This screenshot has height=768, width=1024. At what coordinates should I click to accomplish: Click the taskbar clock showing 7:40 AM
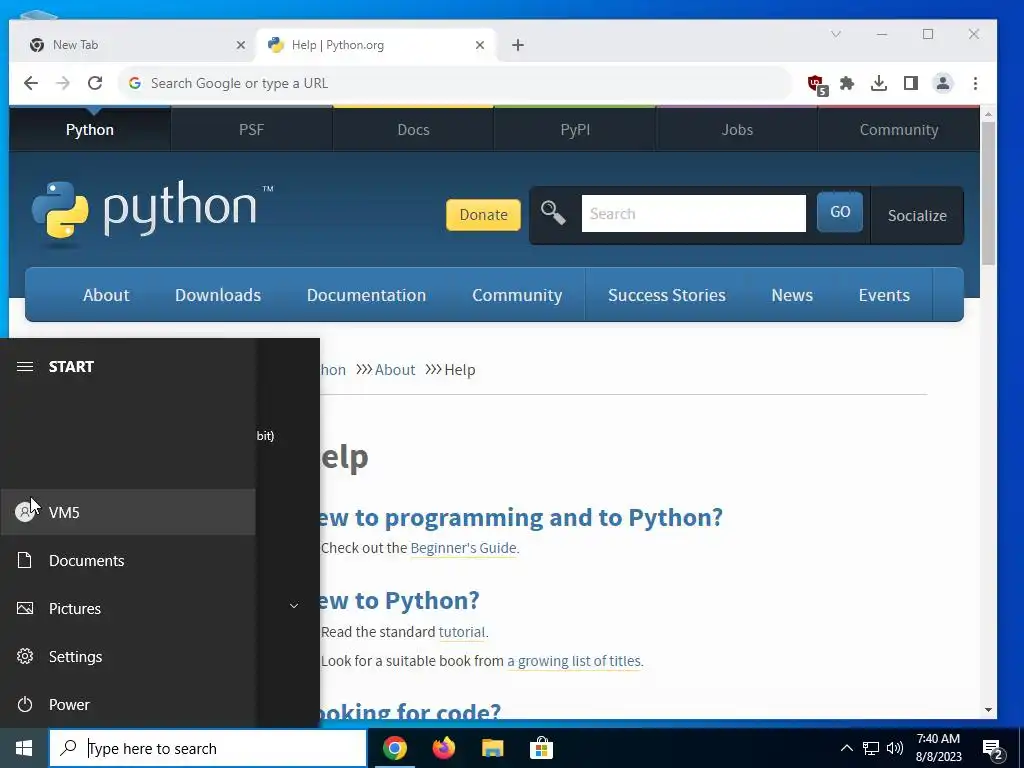[x=938, y=748]
